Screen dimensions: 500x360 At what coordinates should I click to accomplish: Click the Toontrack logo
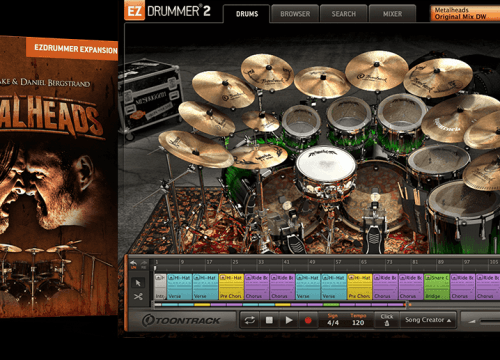(x=182, y=321)
